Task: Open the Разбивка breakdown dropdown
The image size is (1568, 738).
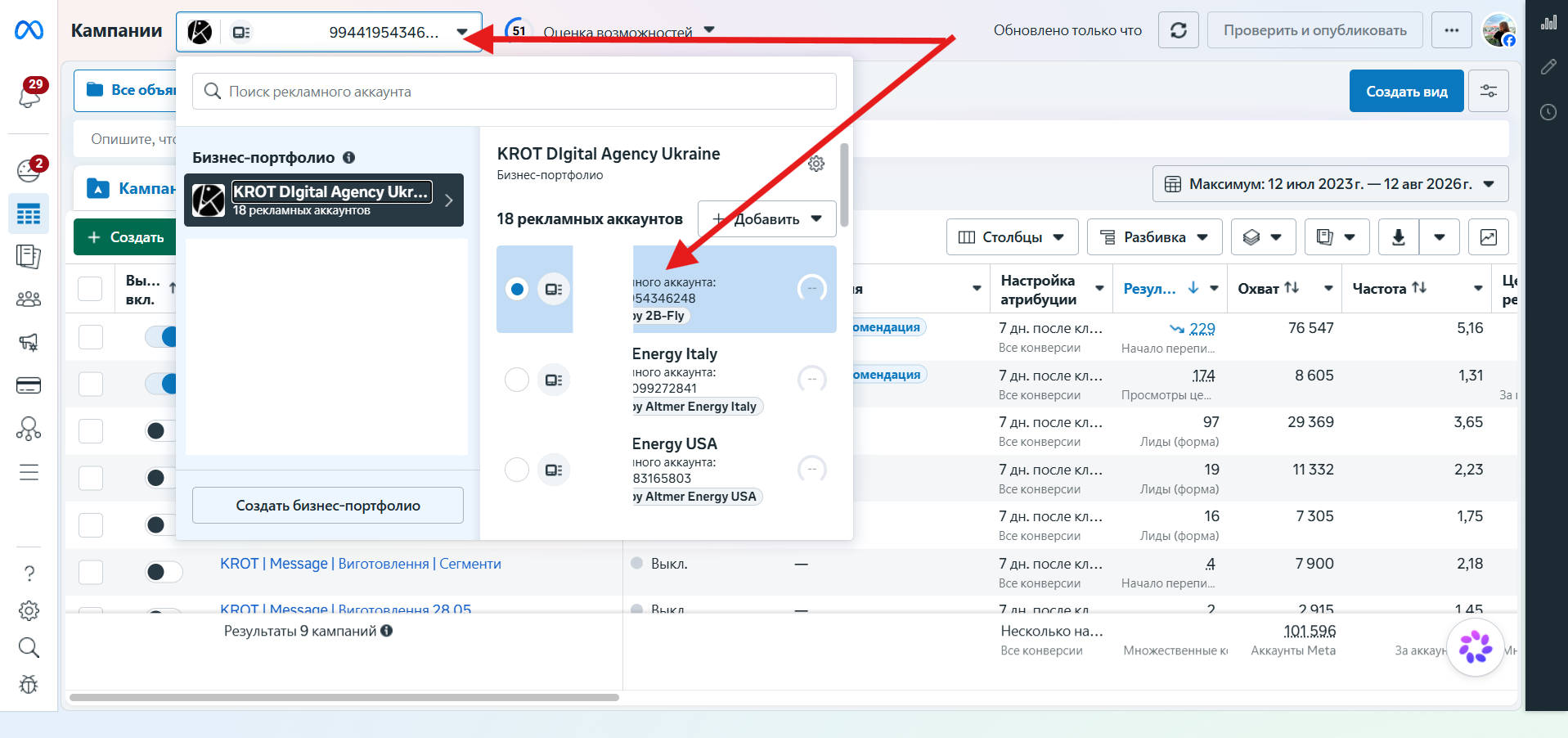Action: [x=1155, y=237]
